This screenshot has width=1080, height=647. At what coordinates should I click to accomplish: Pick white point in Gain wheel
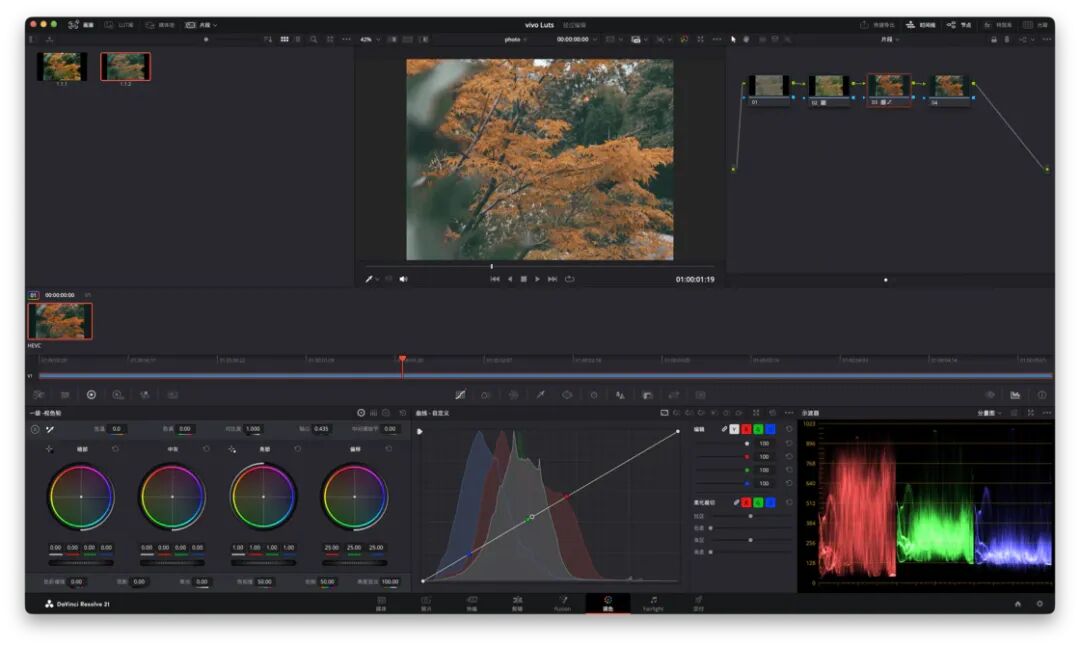(232, 449)
